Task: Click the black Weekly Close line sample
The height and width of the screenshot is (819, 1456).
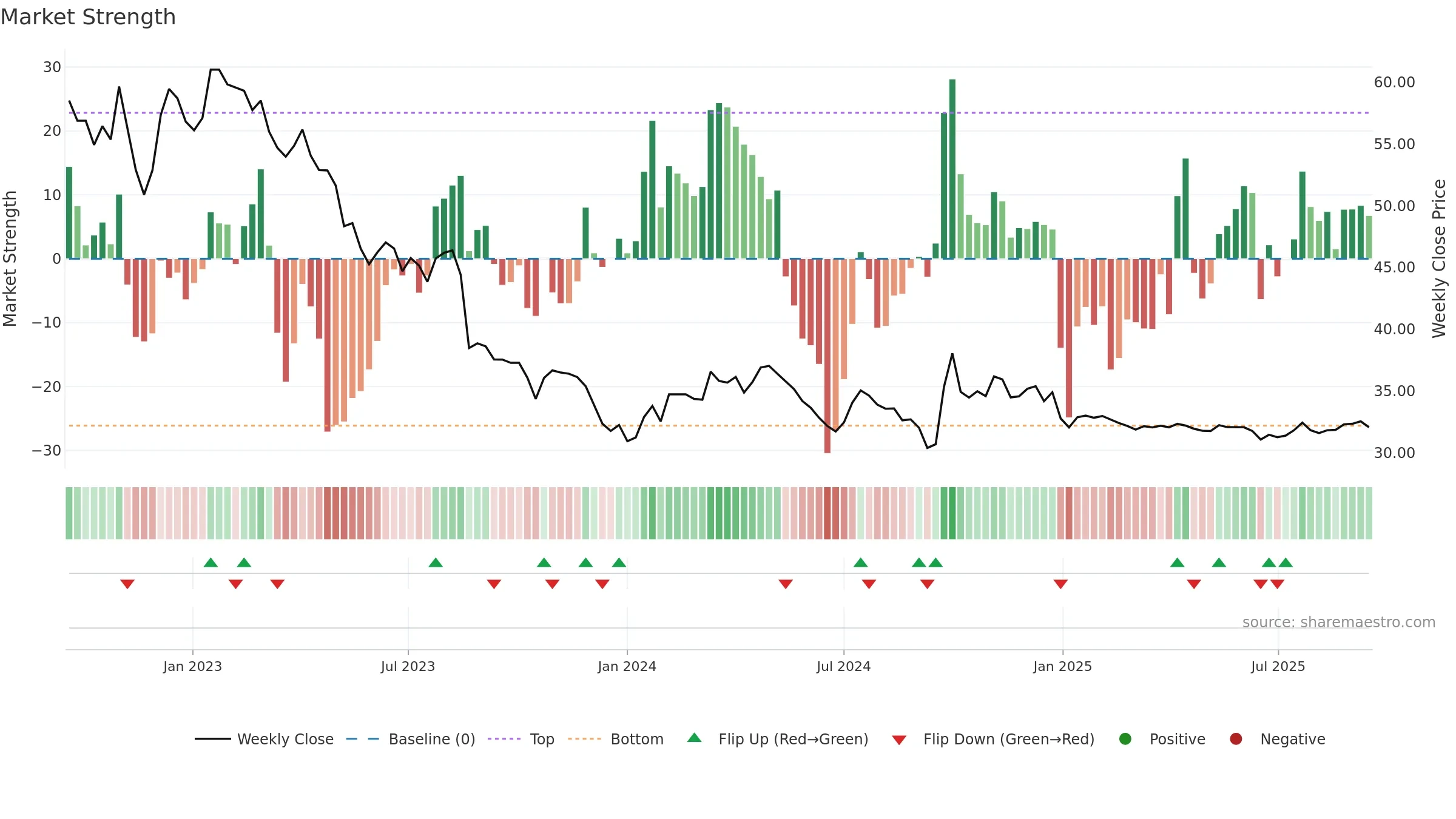Action: tap(212, 739)
